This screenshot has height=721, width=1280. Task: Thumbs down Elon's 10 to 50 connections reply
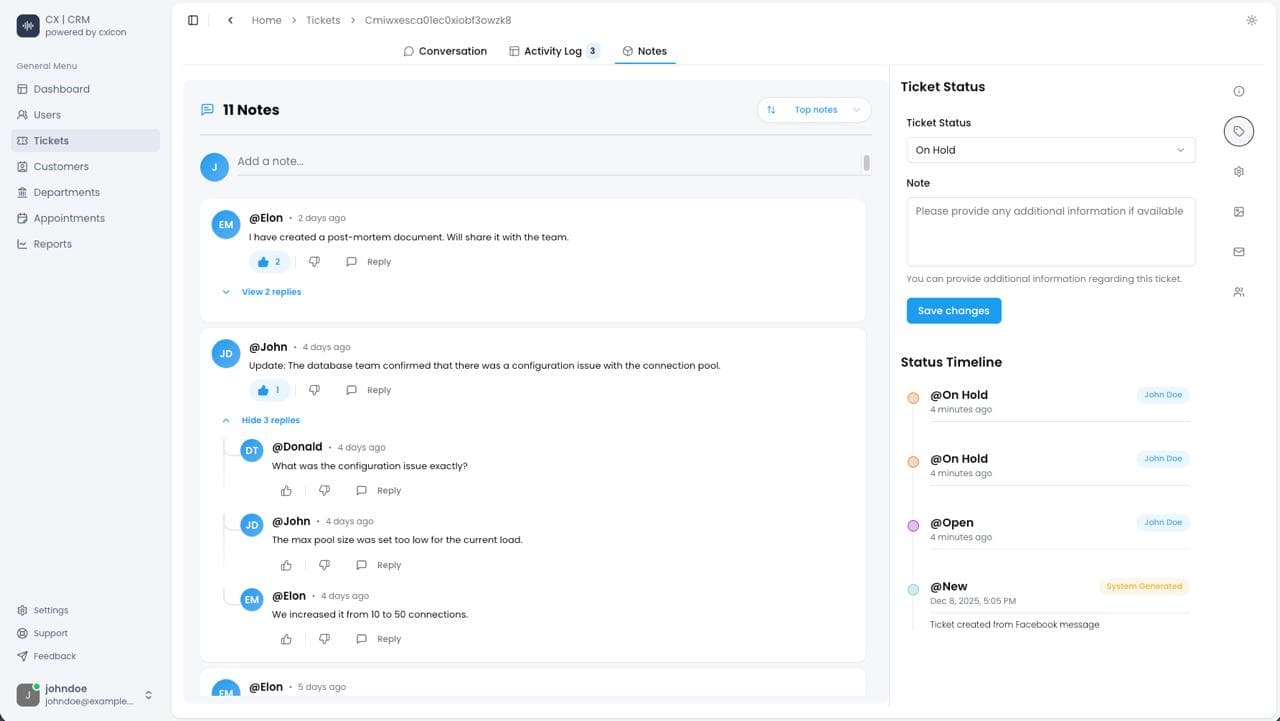pyautogui.click(x=324, y=639)
